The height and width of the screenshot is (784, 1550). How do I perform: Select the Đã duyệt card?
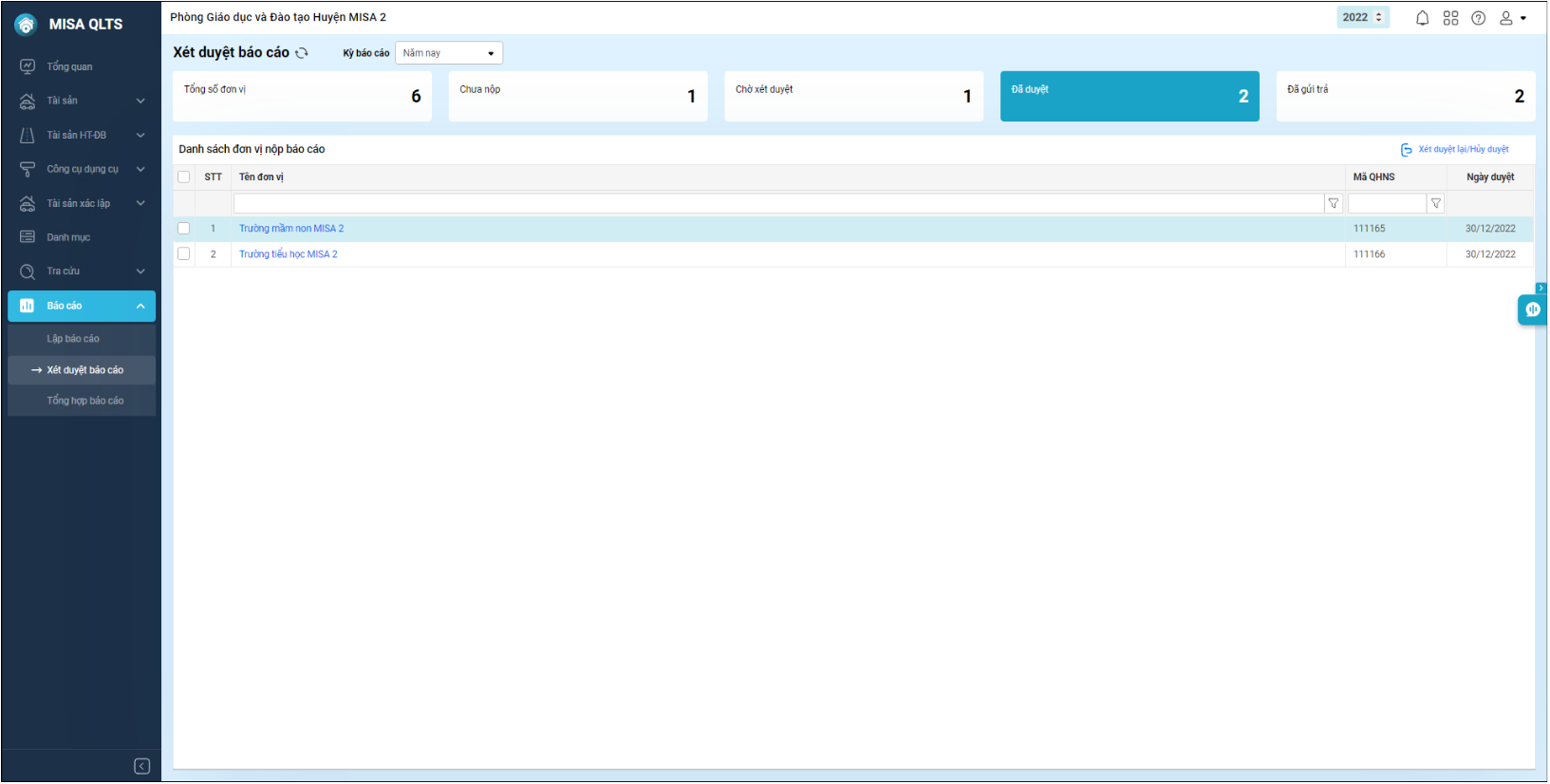click(x=1130, y=96)
